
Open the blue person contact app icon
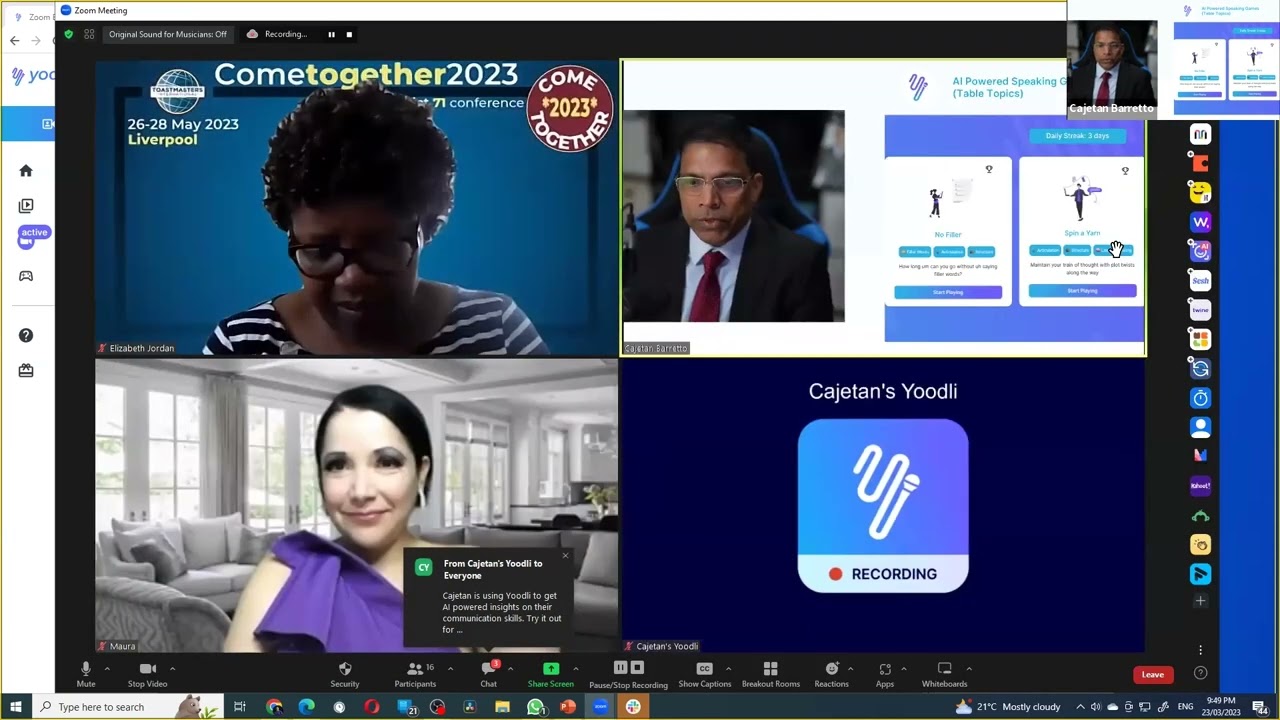pyautogui.click(x=1201, y=427)
